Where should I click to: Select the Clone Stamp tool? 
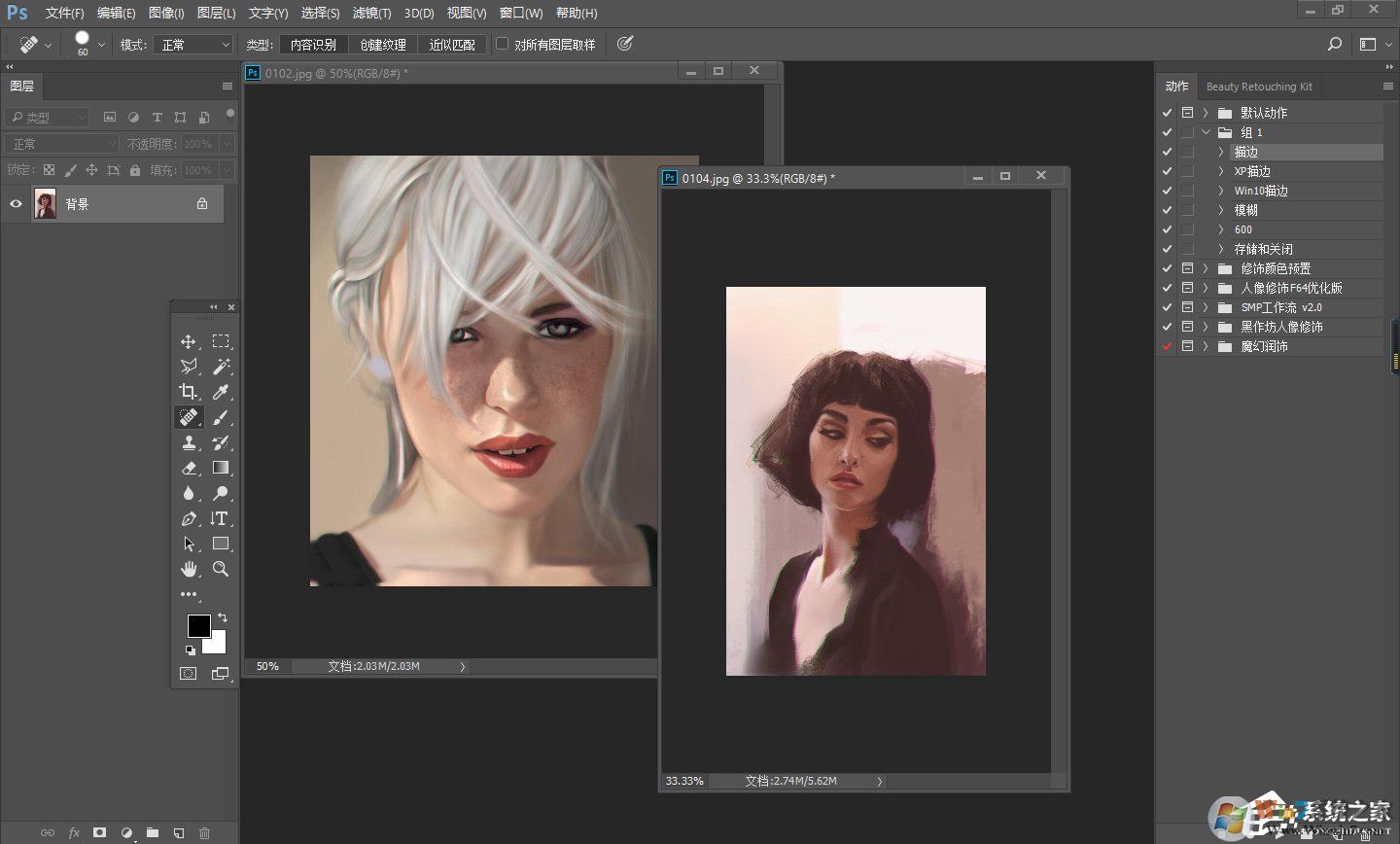[x=189, y=442]
